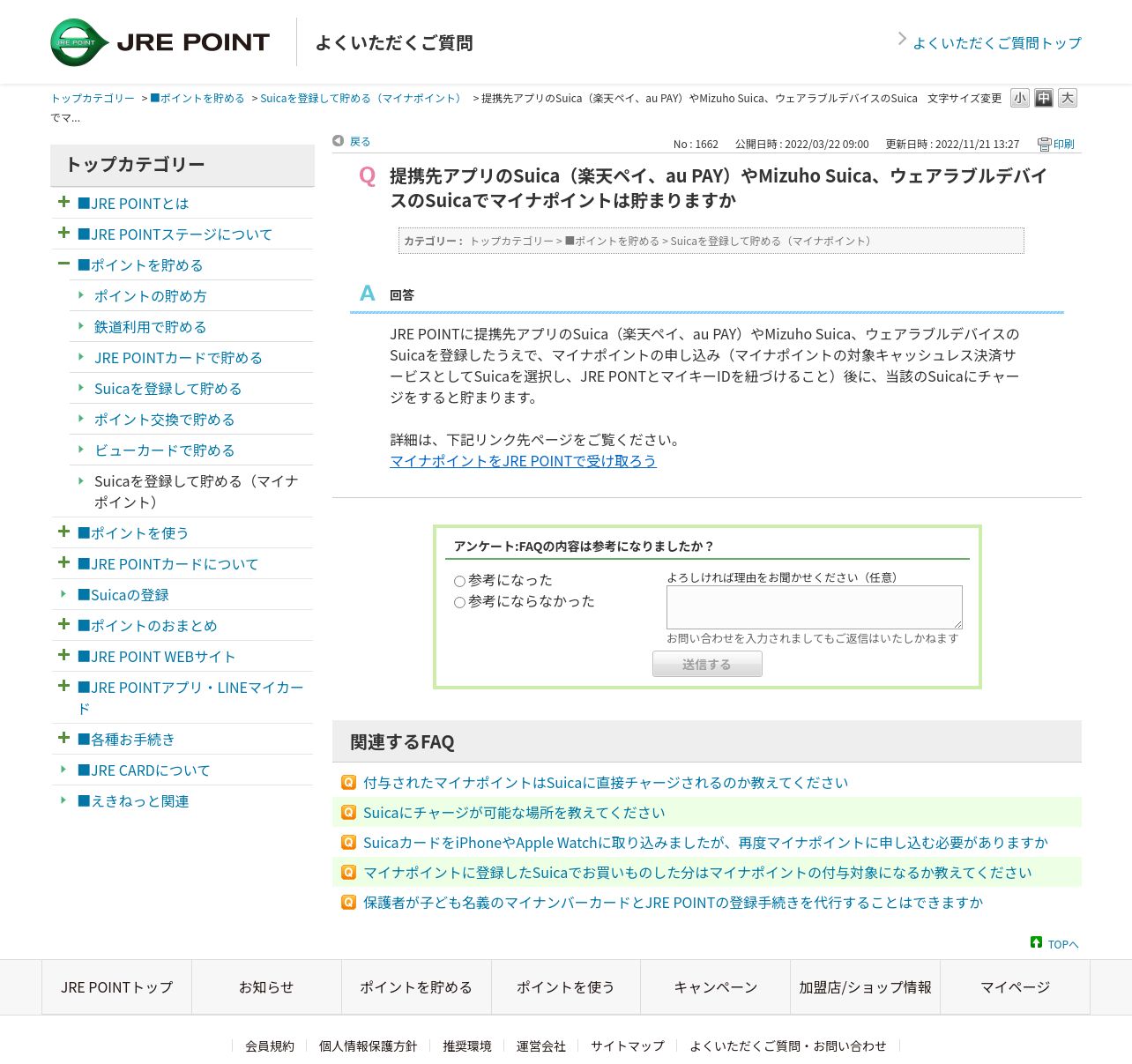Screen dimensions: 1132x1064
Task: Open Suicaを登録して貯める sidebar subcategory
Action: pyautogui.click(x=168, y=389)
